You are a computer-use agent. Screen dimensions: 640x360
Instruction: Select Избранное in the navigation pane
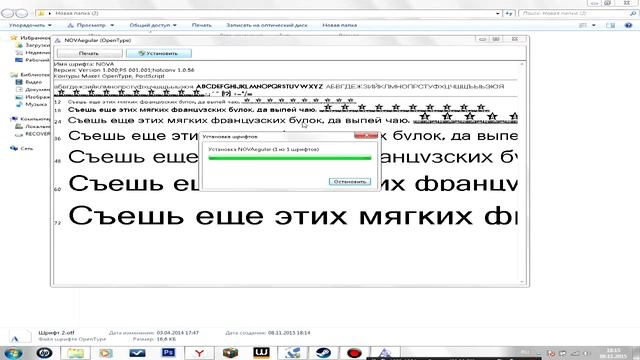[x=32, y=38]
